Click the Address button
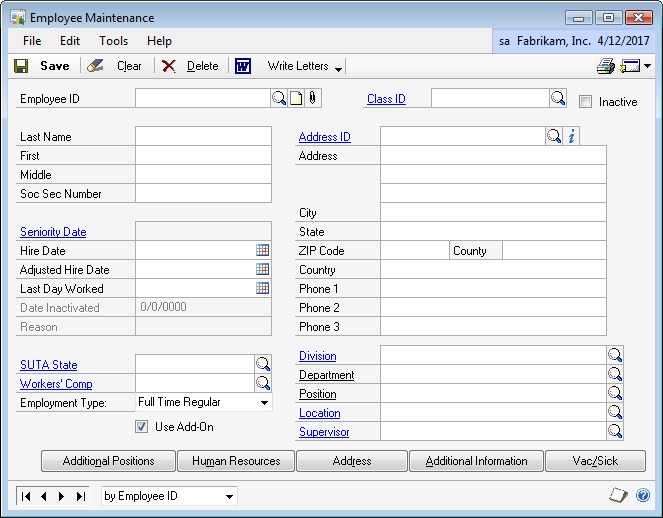Screen dimensions: 663x518 tap(352, 461)
